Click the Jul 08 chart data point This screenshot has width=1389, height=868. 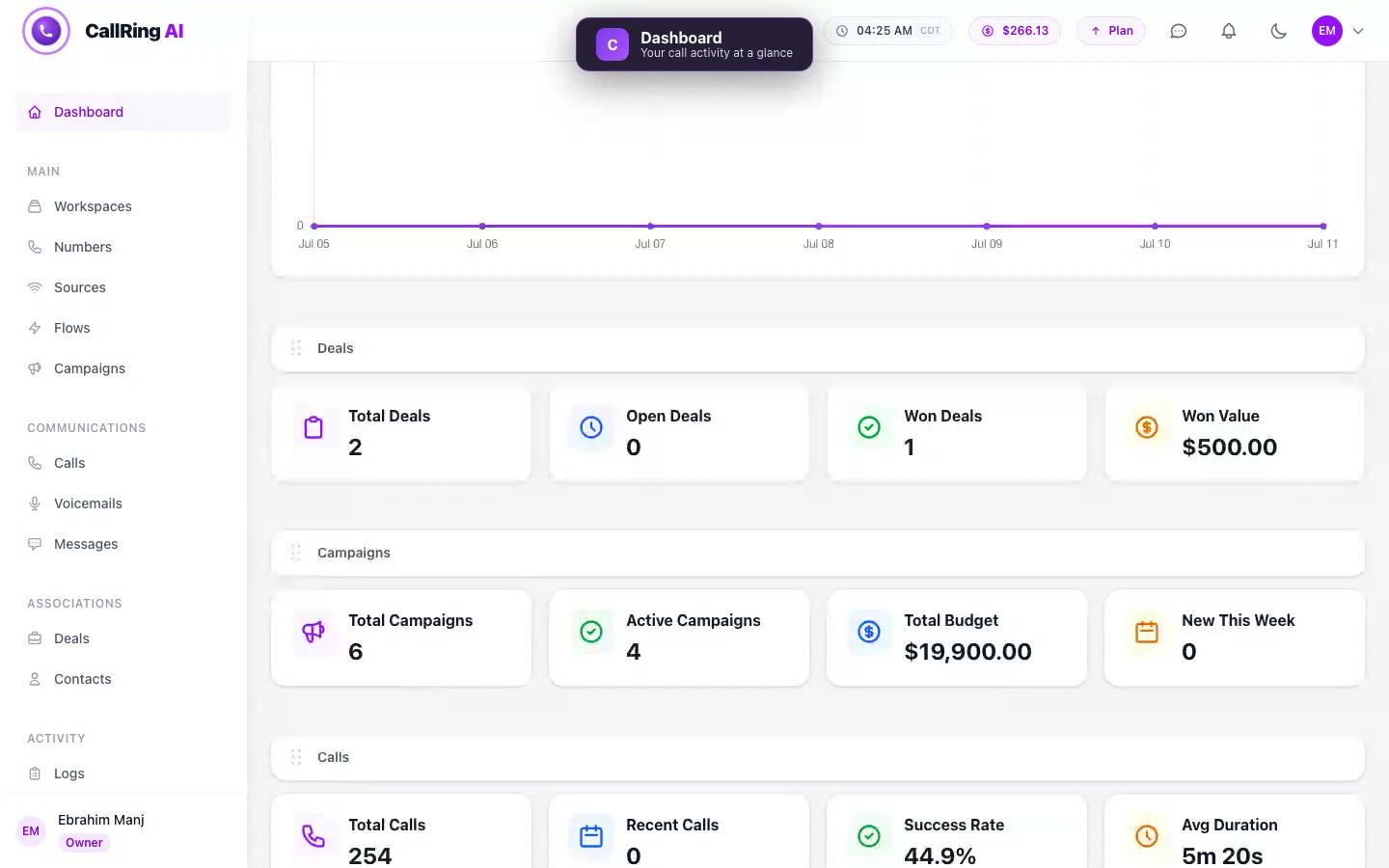[819, 226]
